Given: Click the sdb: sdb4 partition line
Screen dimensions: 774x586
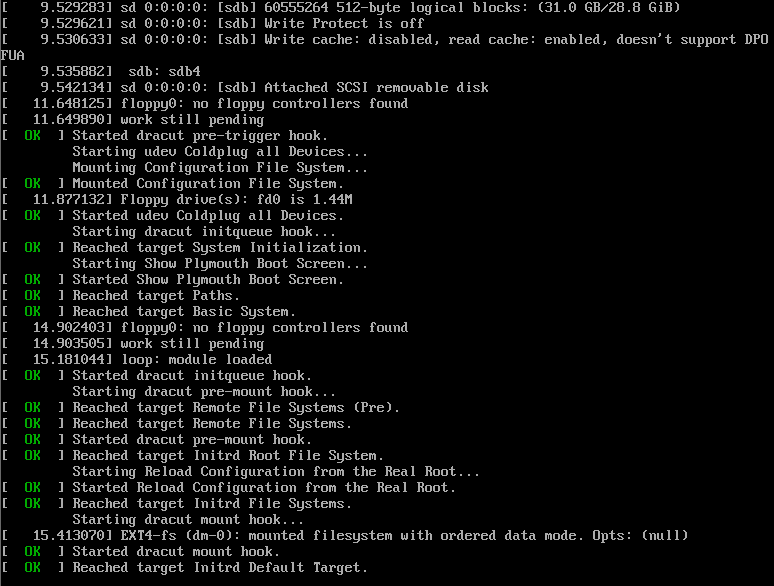Looking at the screenshot, I should [x=101, y=72].
